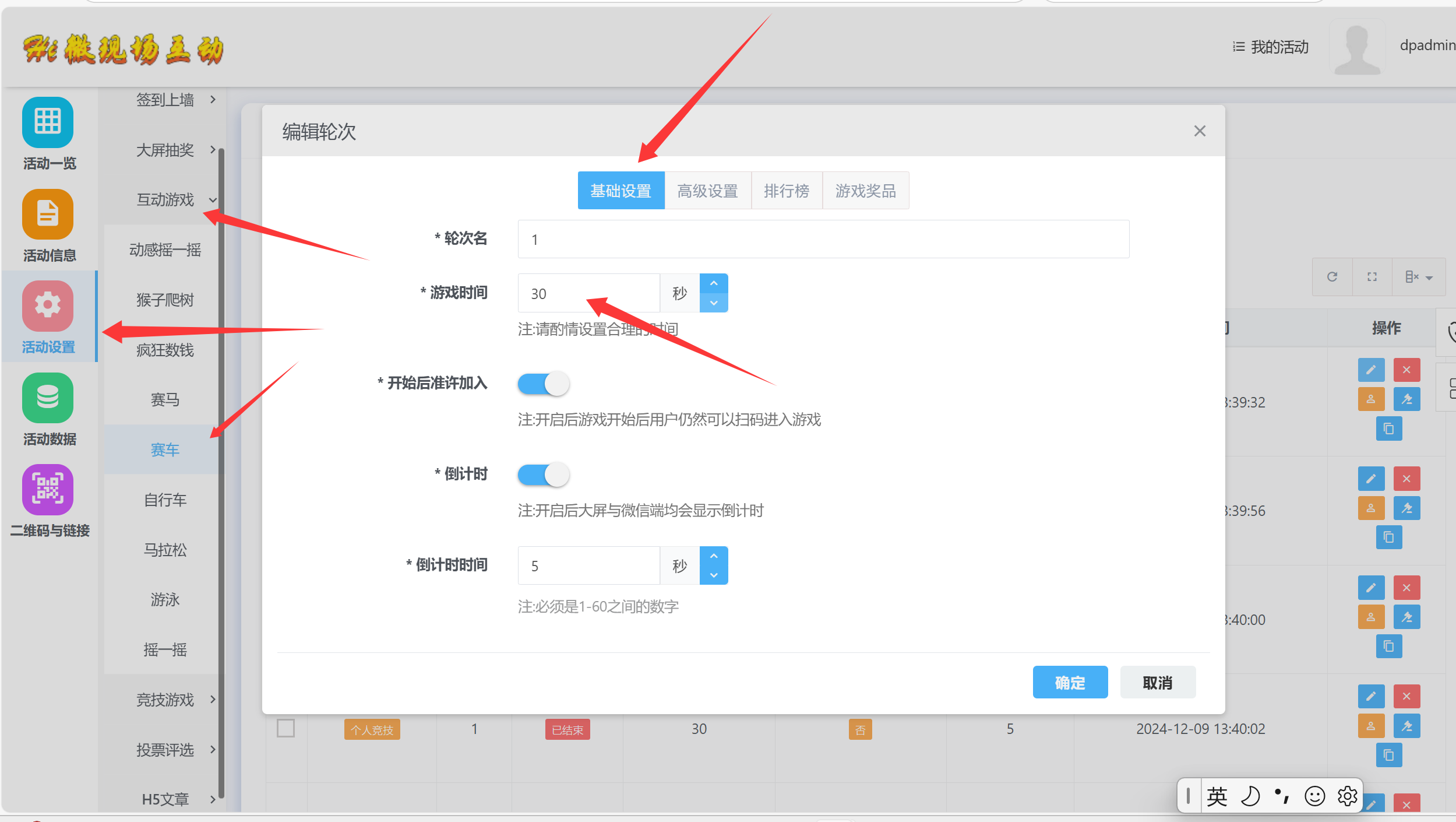This screenshot has width=1456, height=822.
Task: Click the 轮次名 input field
Action: [x=823, y=239]
